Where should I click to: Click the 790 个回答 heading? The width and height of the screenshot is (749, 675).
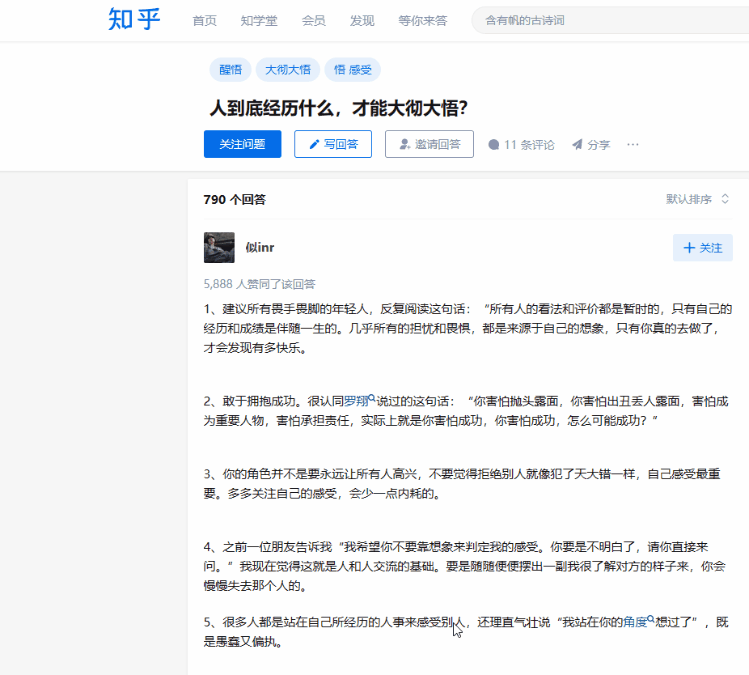point(235,199)
